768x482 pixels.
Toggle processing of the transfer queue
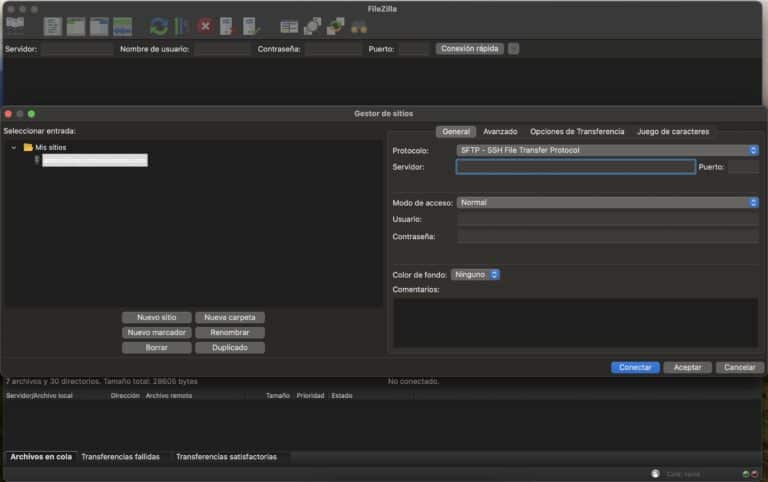click(181, 26)
